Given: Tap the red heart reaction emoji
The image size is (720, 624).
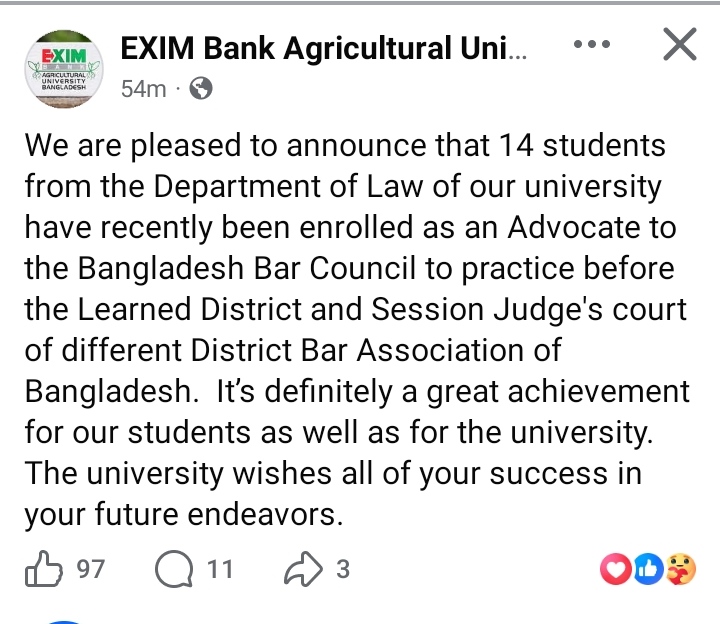Looking at the screenshot, I should point(614,569).
